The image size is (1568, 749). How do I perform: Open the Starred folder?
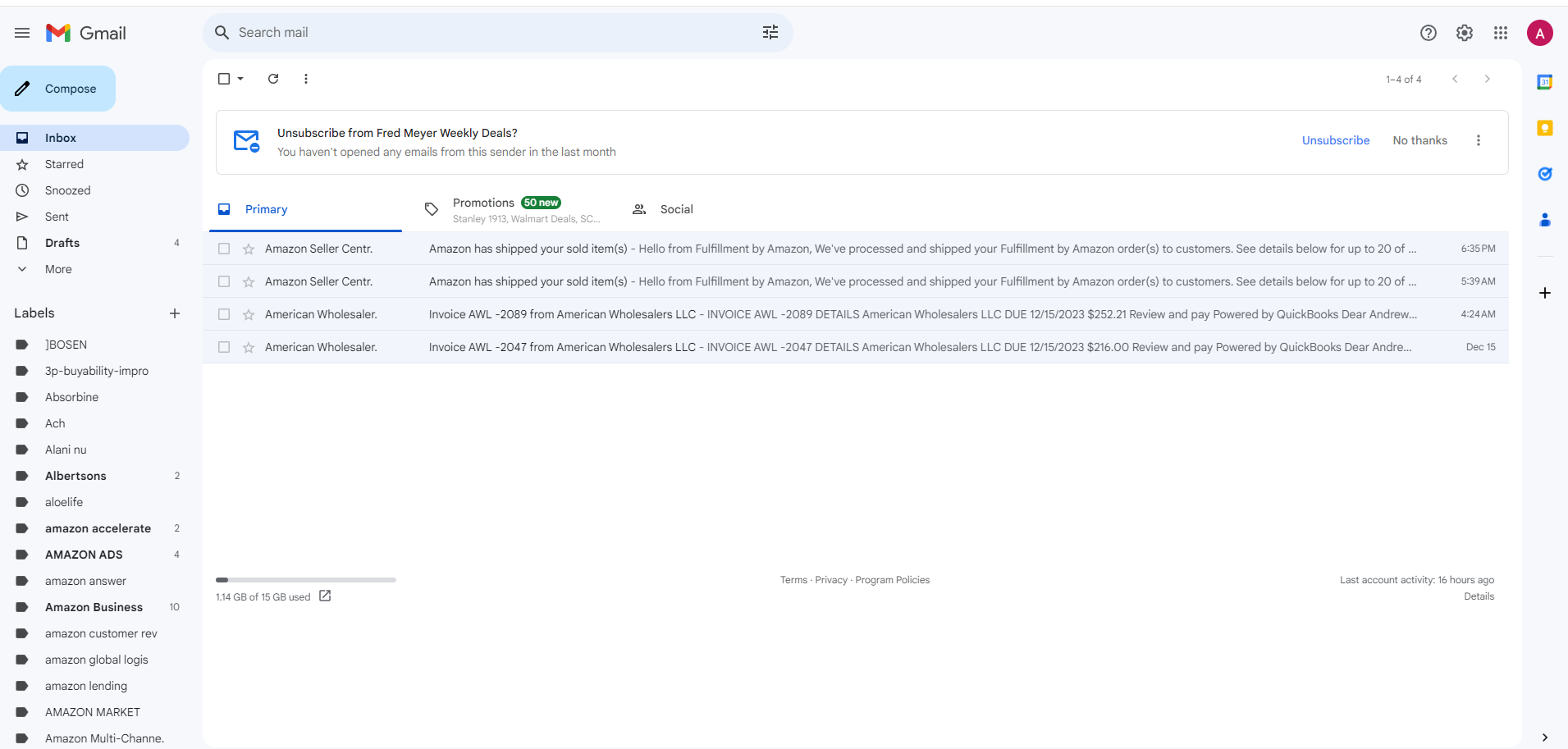(94, 164)
